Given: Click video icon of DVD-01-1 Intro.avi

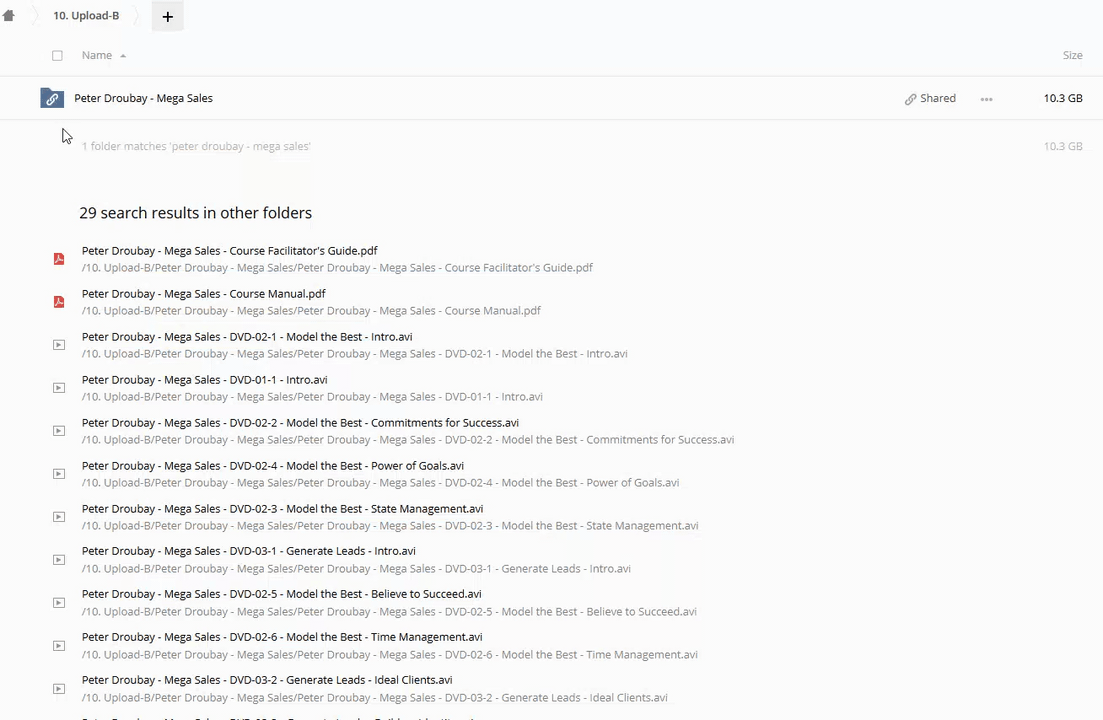Looking at the screenshot, I should pos(59,388).
